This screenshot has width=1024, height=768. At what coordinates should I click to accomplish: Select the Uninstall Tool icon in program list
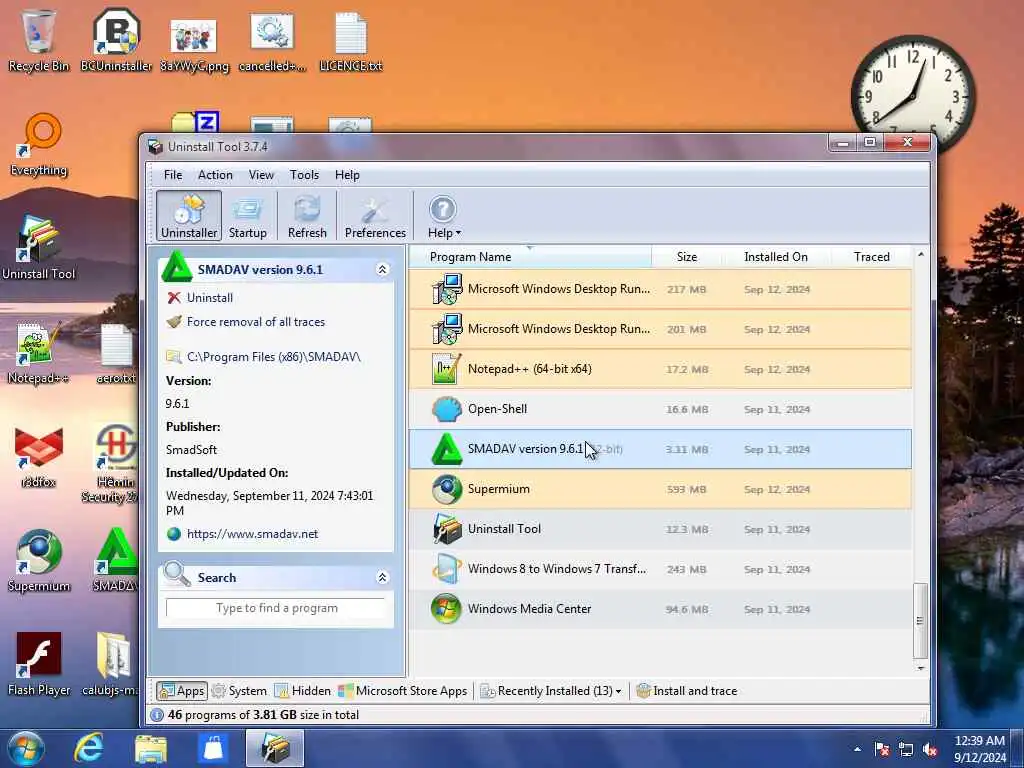pyautogui.click(x=447, y=529)
